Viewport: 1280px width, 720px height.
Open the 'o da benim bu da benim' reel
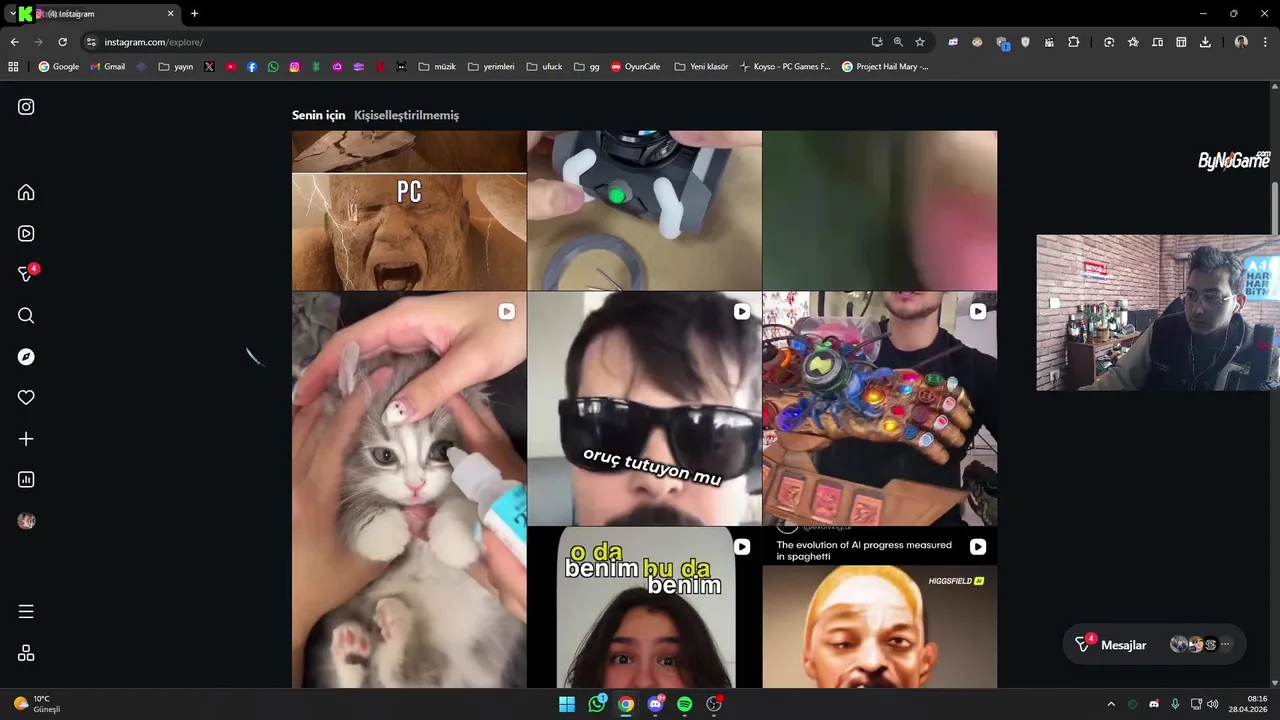tap(644, 607)
